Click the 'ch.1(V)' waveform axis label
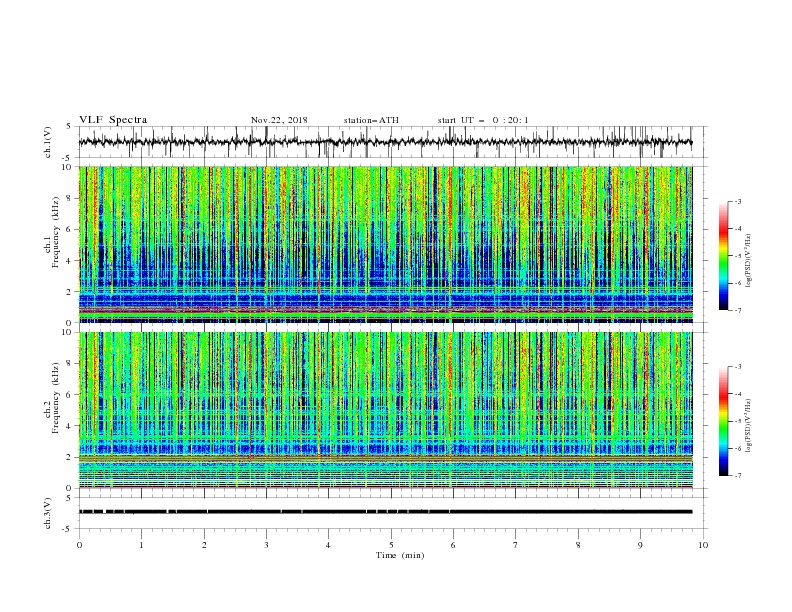This screenshot has height=612, width=792. tap(48, 142)
